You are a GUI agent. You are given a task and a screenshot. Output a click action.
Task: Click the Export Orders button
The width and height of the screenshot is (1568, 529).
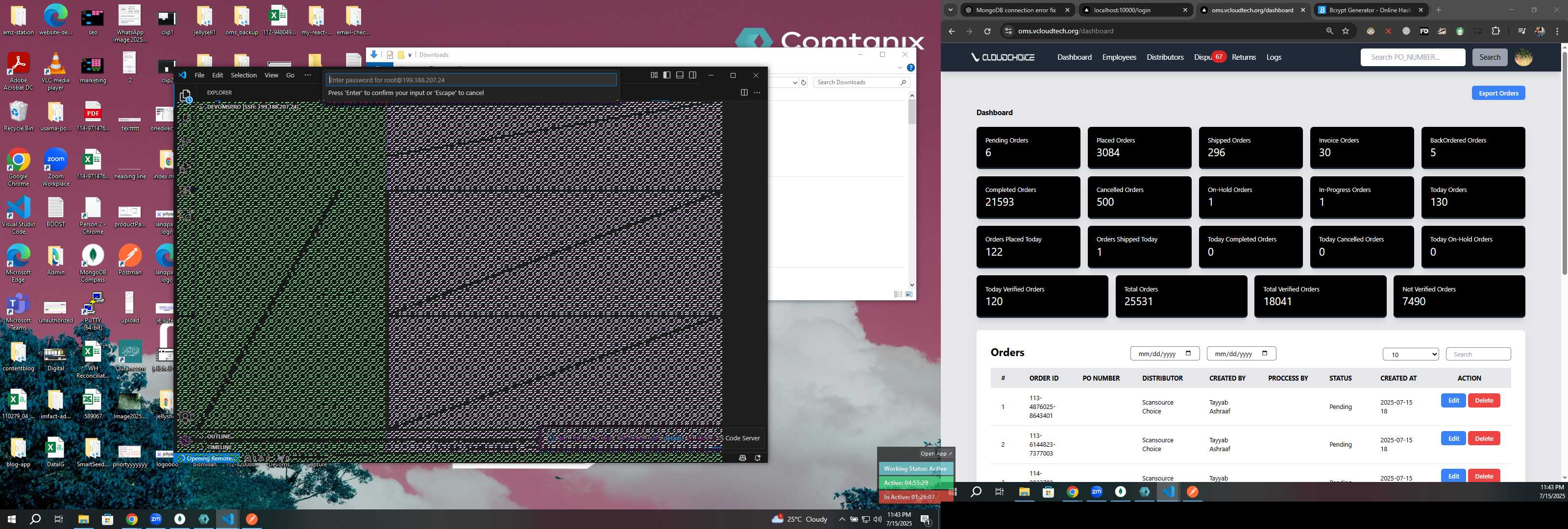pyautogui.click(x=1497, y=93)
